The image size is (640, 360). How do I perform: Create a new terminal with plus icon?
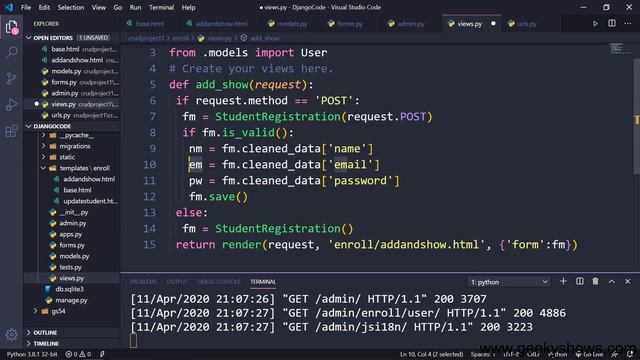[563, 281]
